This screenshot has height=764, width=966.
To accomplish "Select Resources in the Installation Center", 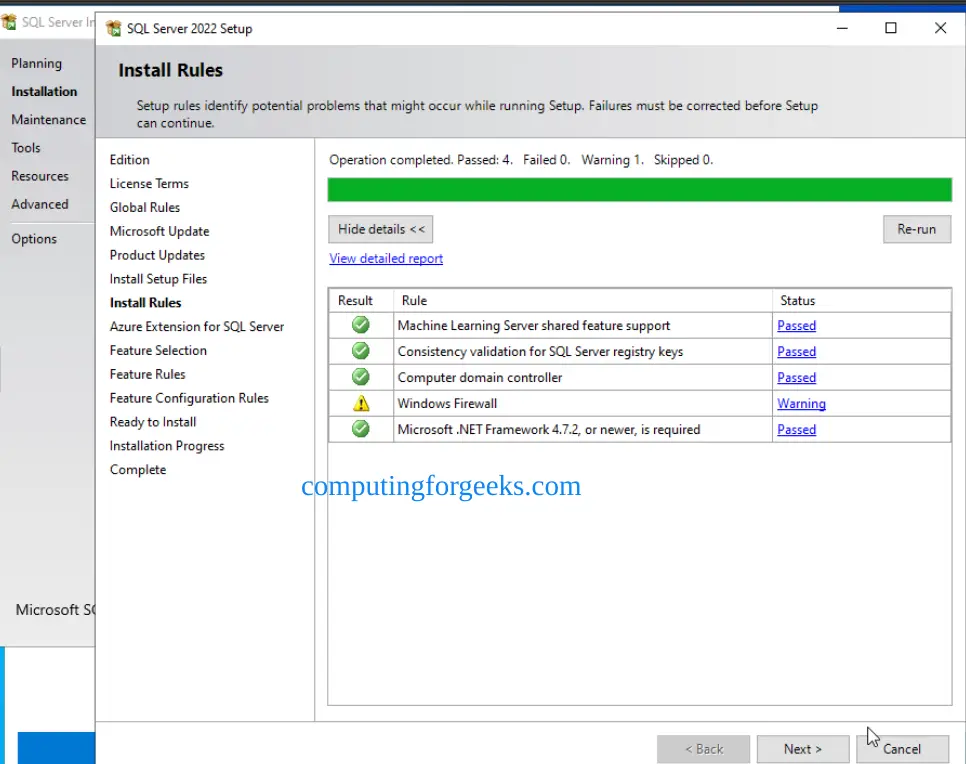I will (x=40, y=176).
